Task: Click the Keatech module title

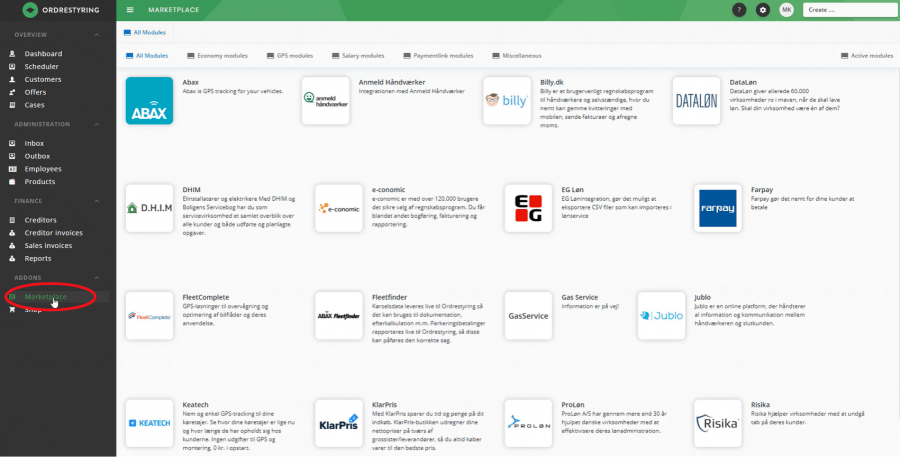Action: (196, 405)
